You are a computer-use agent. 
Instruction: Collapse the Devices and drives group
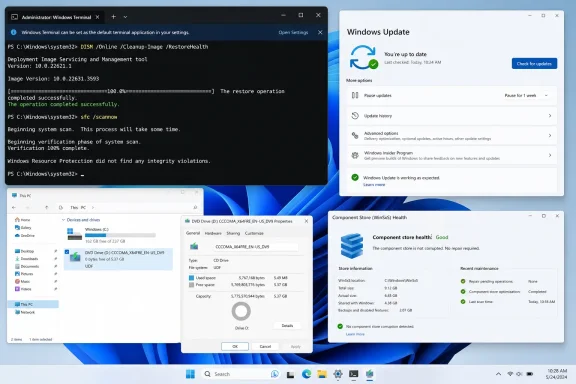click(63, 220)
